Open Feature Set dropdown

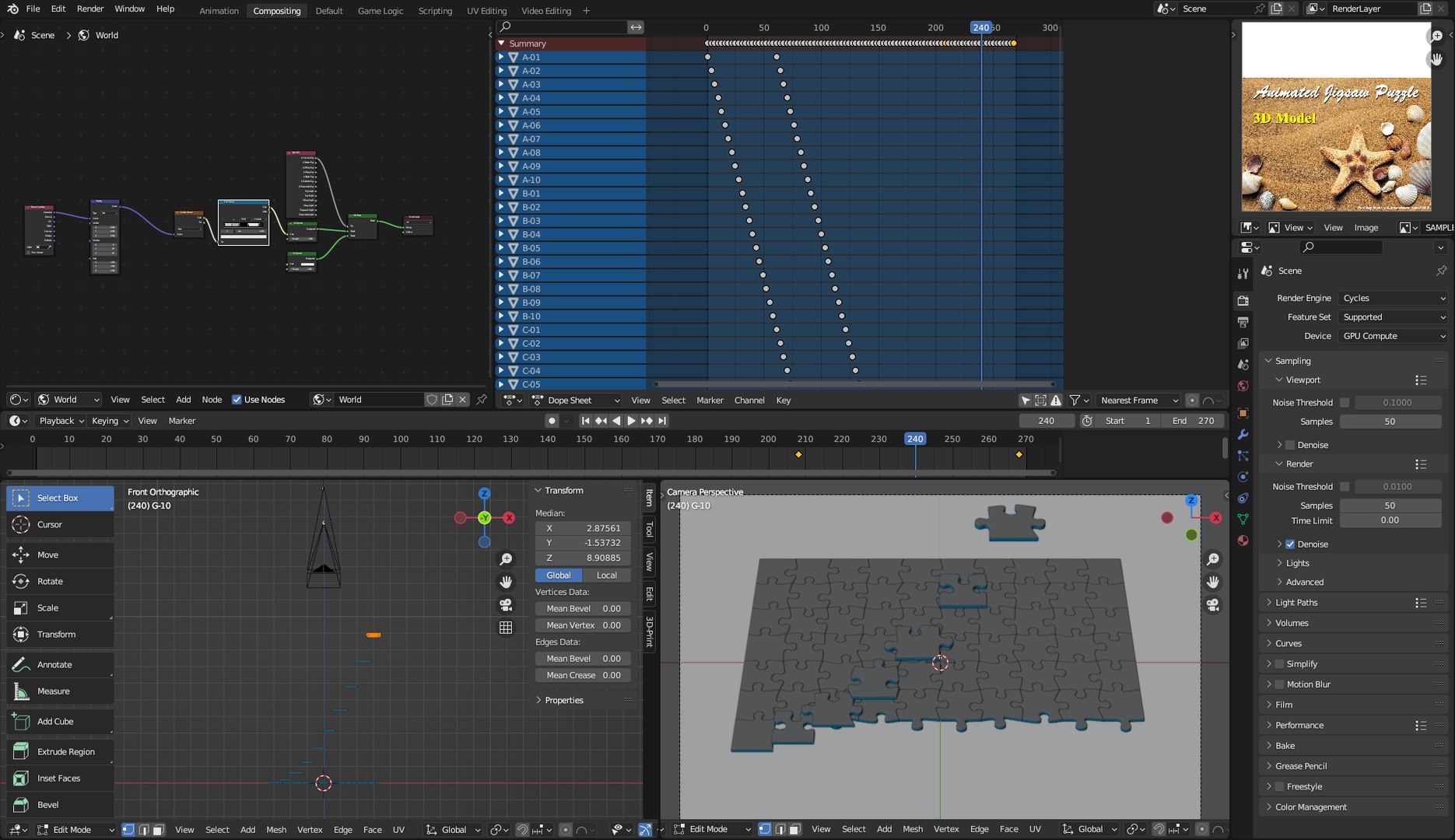coord(1394,317)
